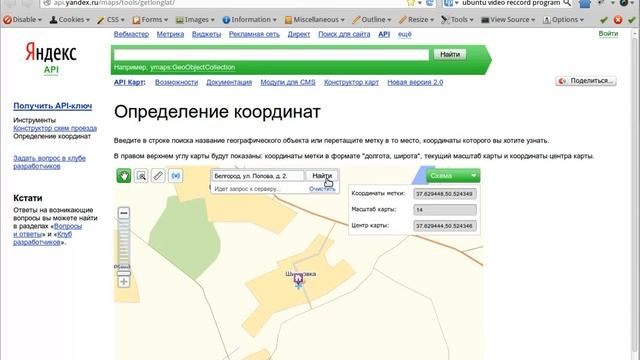Open the Поиск для сайта link
Image resolution: width=640 pixels, height=360 pixels.
coord(344,34)
